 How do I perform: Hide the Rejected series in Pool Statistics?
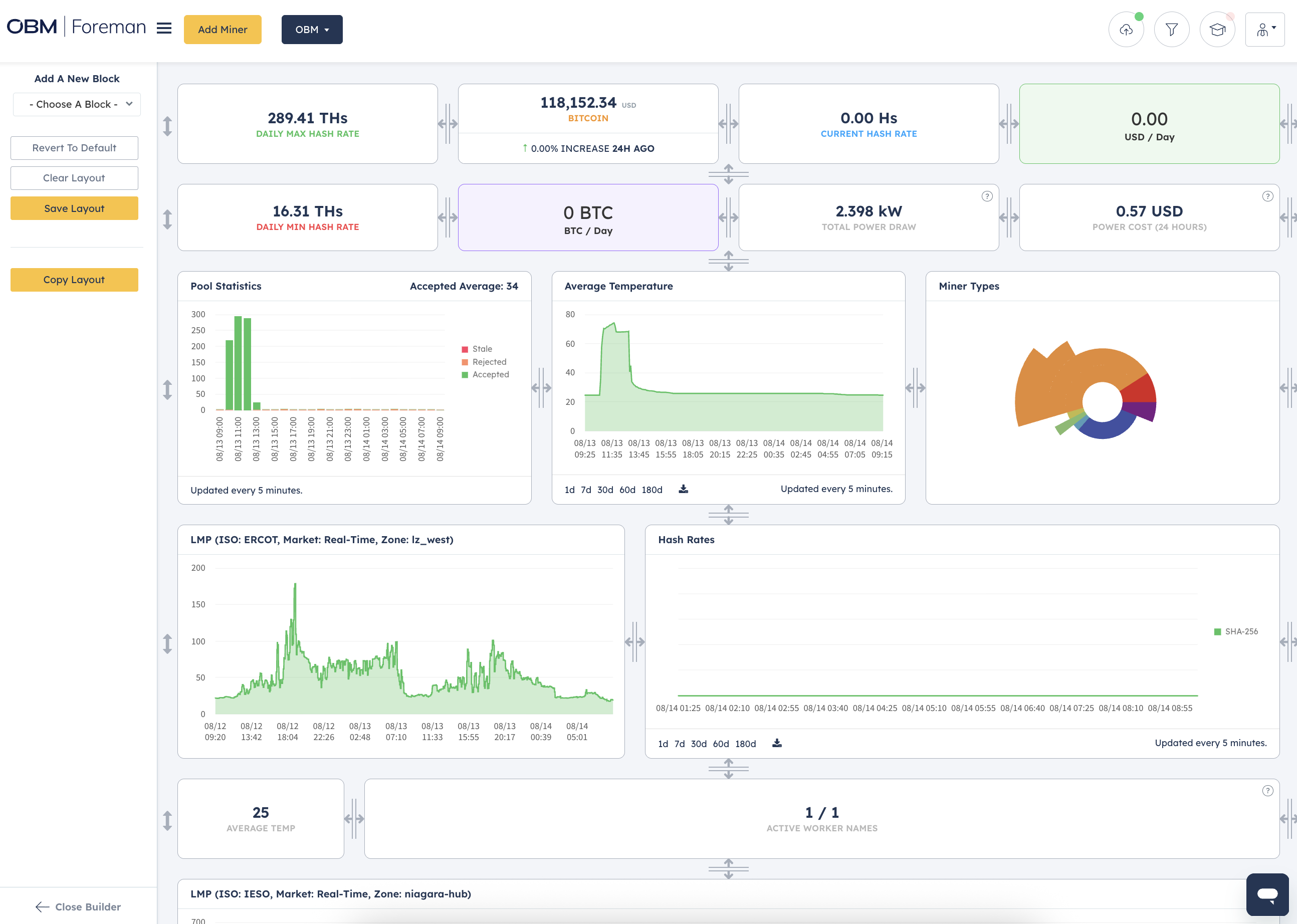[x=488, y=361]
